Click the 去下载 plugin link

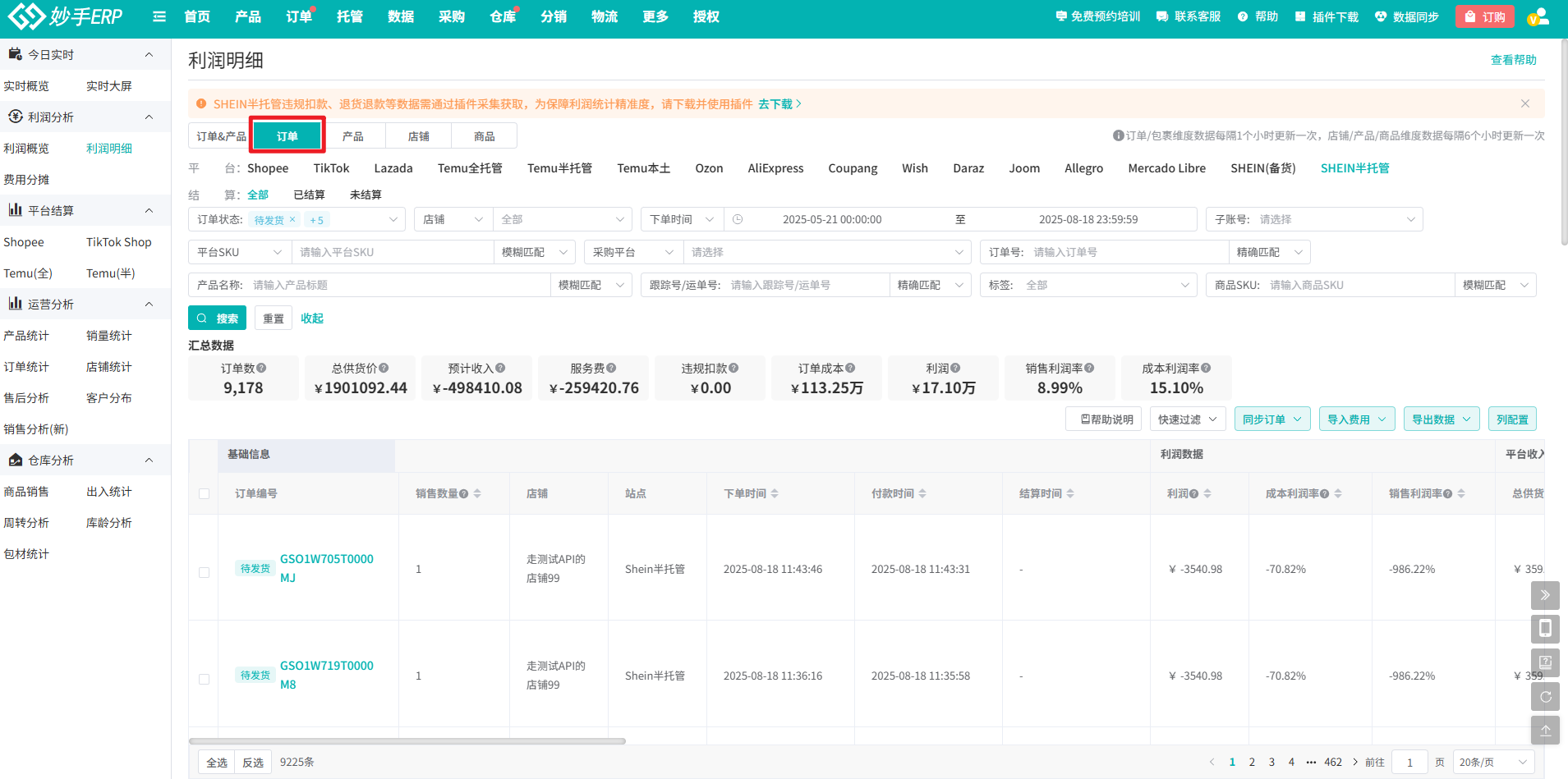(779, 104)
